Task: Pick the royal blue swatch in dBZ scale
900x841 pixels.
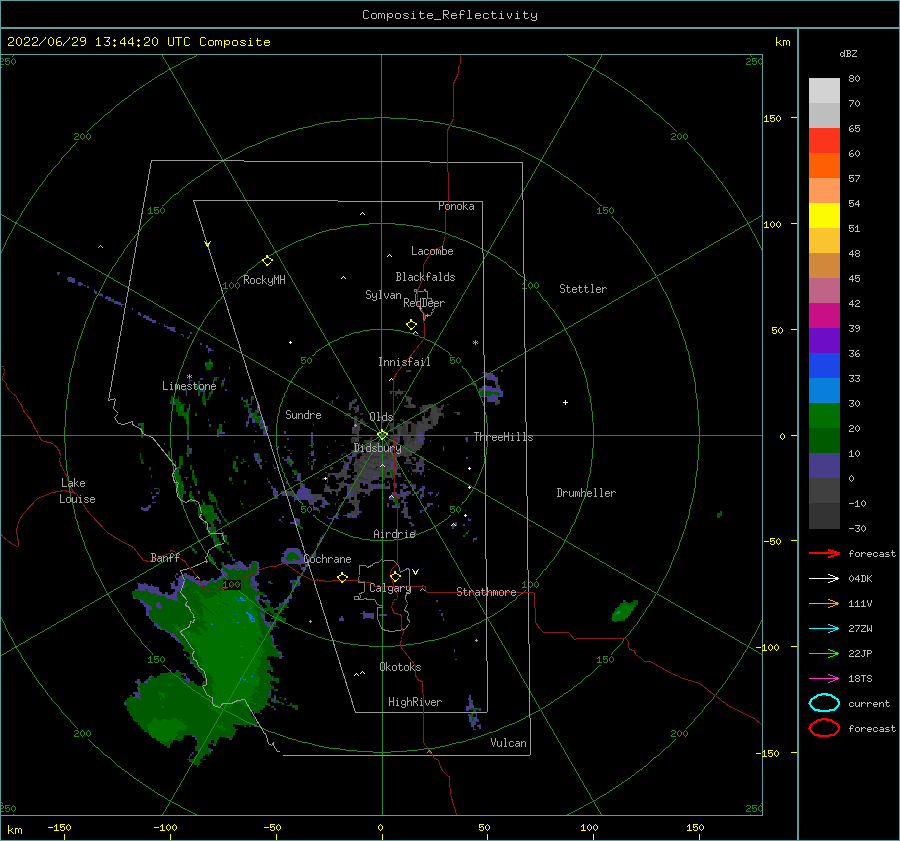Action: pyautogui.click(x=824, y=365)
